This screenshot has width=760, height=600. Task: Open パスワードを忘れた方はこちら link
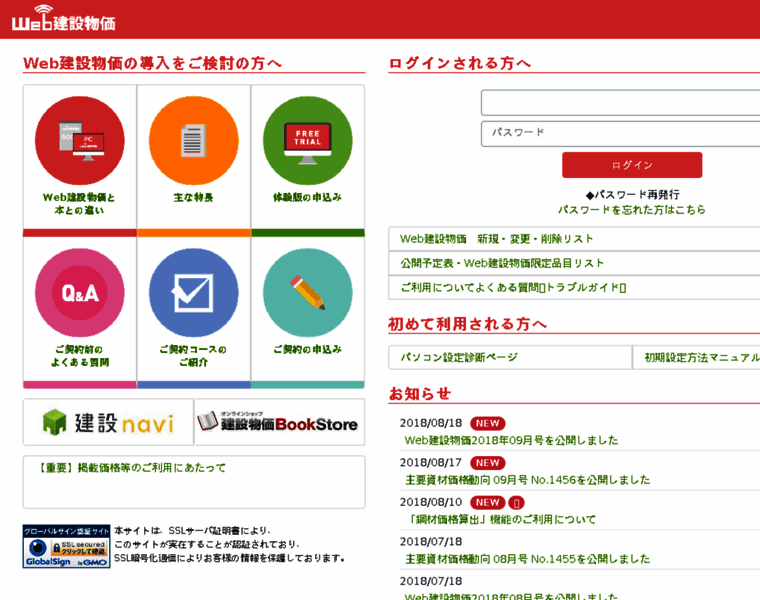pyautogui.click(x=632, y=210)
